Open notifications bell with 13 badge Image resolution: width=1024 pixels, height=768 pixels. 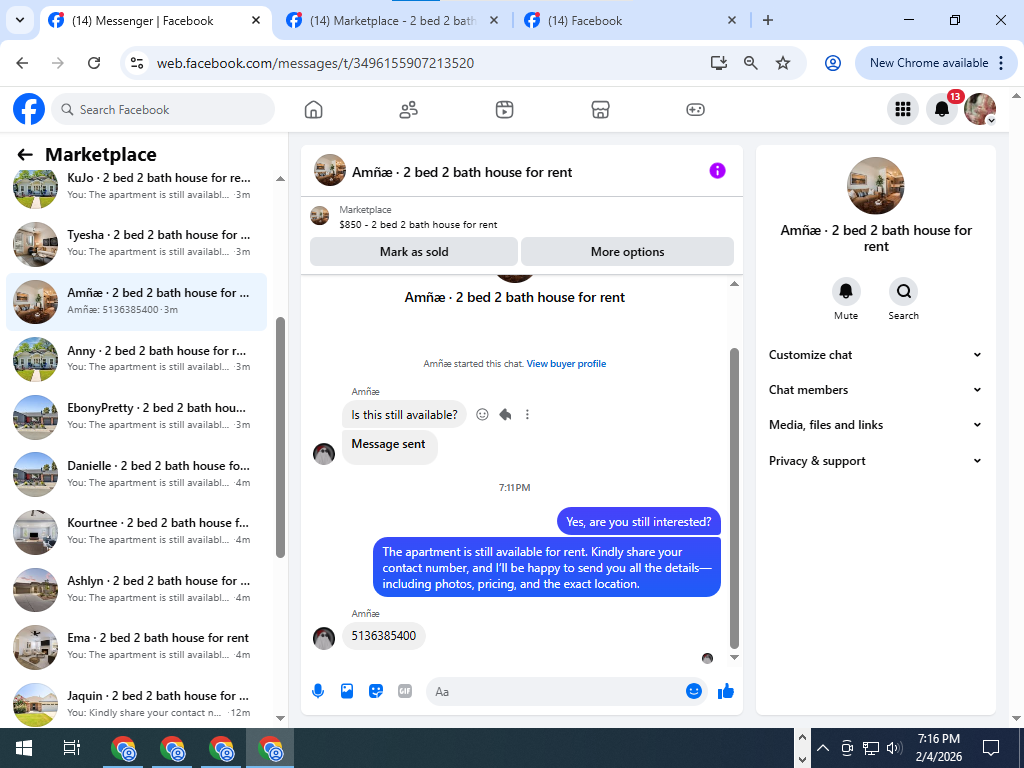coord(942,109)
